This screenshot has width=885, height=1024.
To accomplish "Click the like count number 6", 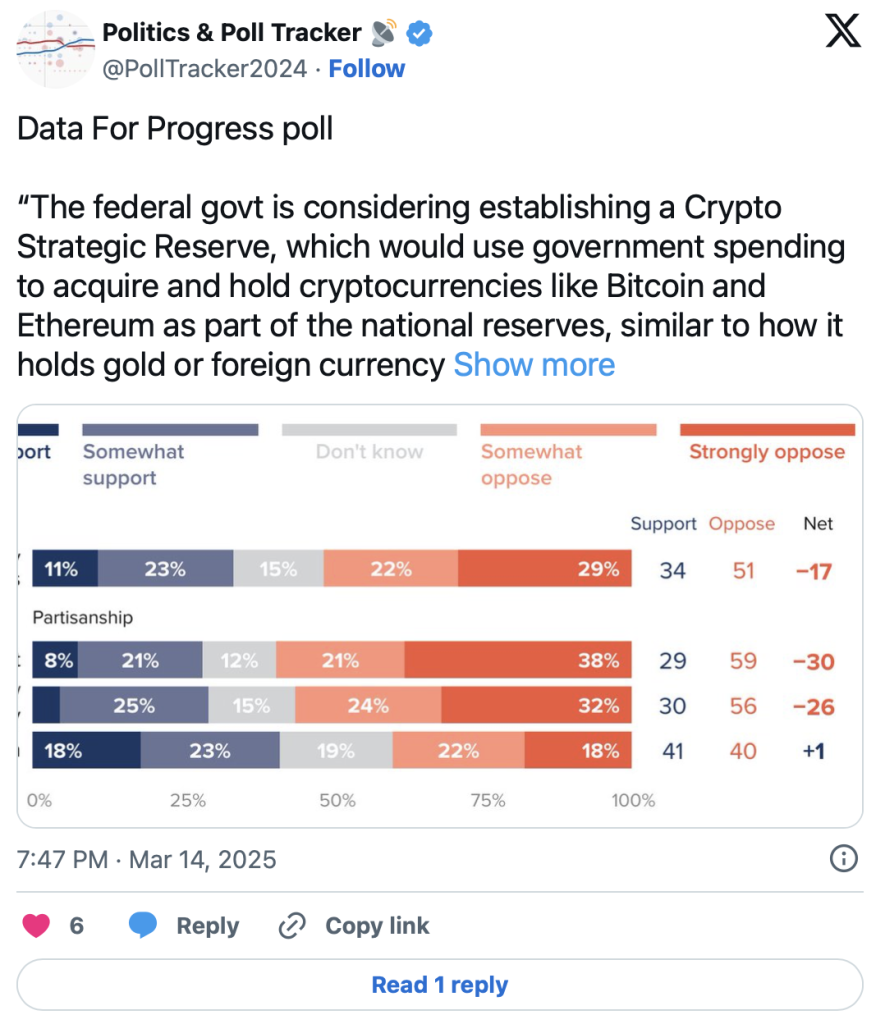I will (77, 926).
